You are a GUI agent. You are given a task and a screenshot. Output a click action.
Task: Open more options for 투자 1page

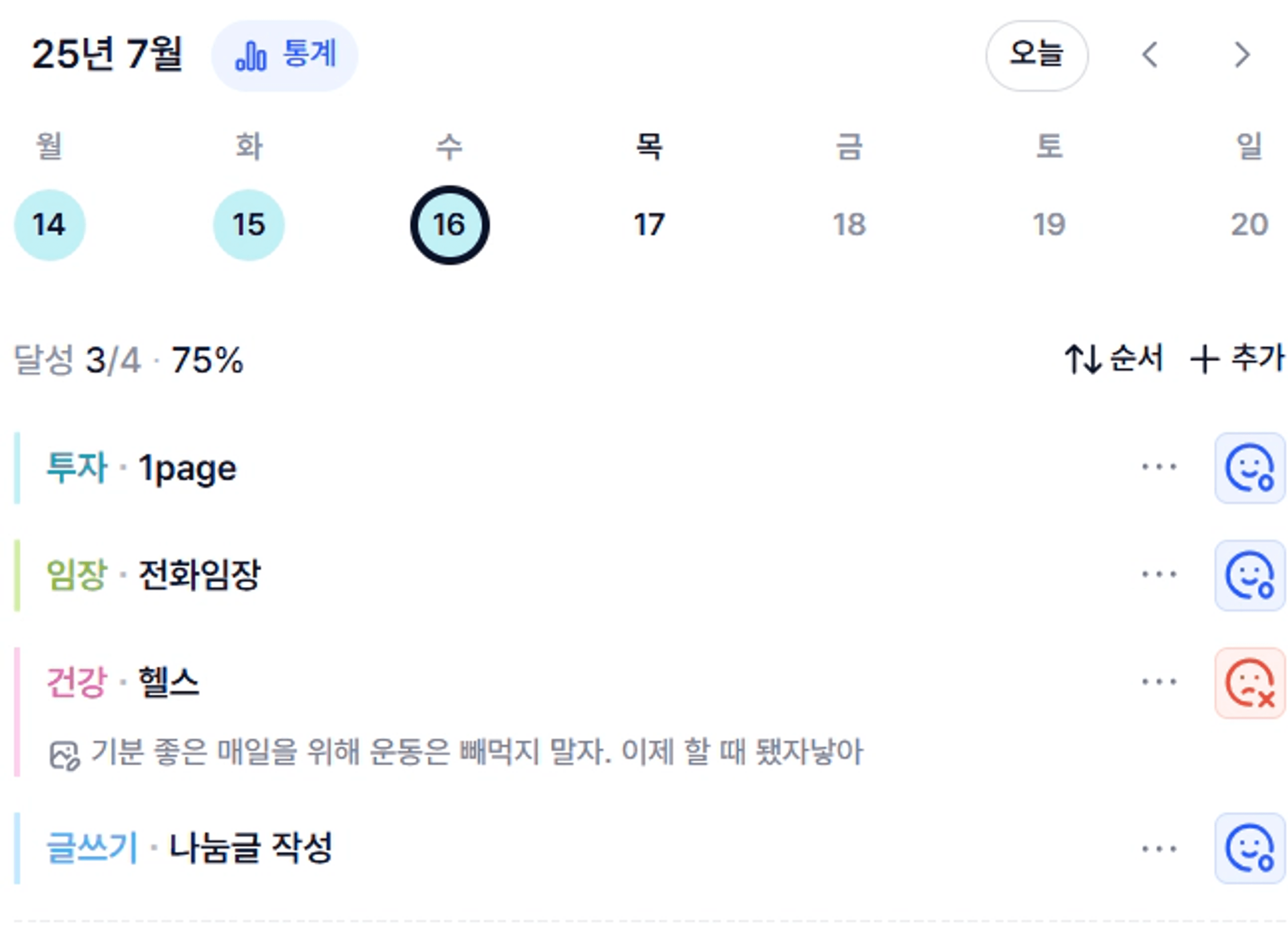(1159, 467)
